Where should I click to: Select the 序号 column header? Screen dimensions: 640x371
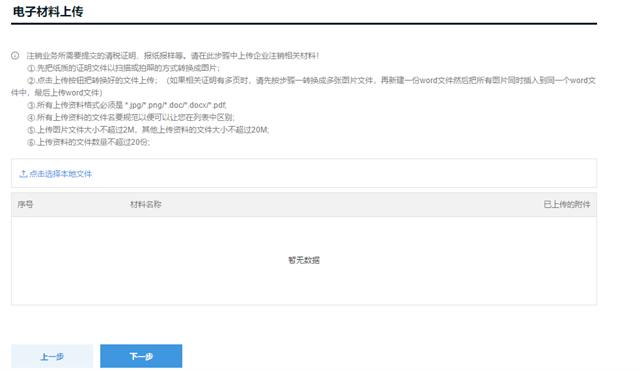click(x=25, y=204)
